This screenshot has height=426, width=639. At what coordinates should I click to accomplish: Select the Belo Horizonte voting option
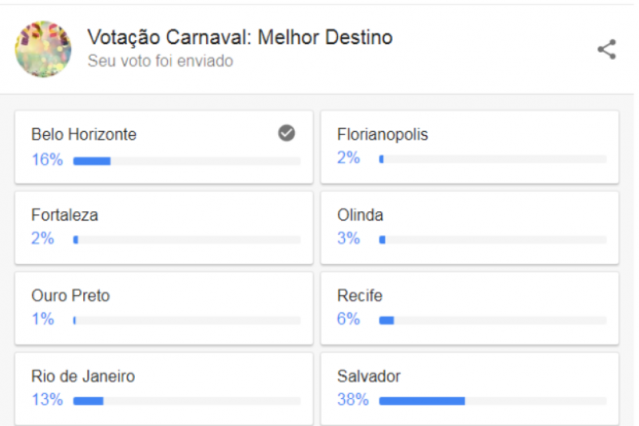pyautogui.click(x=164, y=147)
